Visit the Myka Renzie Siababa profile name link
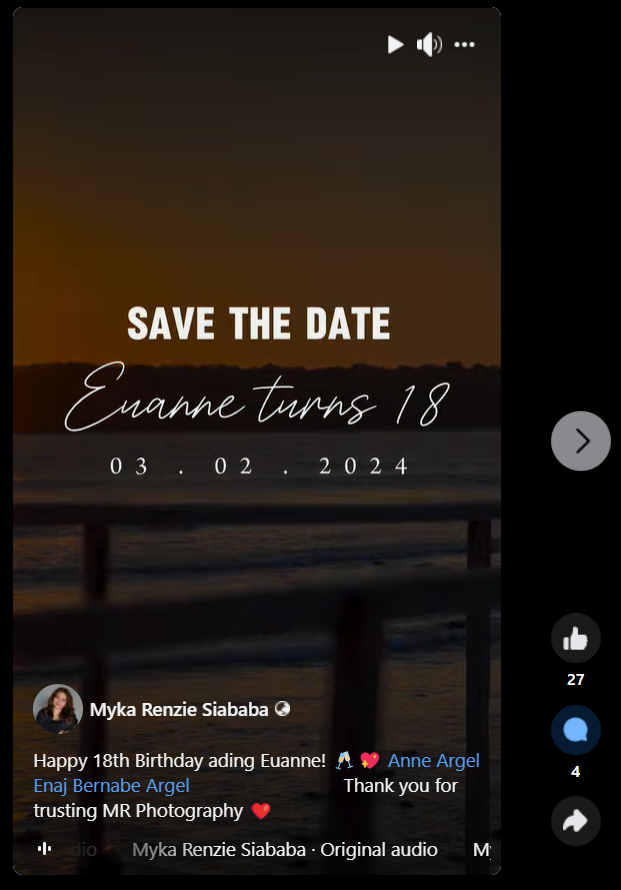The image size is (621, 890). click(179, 710)
